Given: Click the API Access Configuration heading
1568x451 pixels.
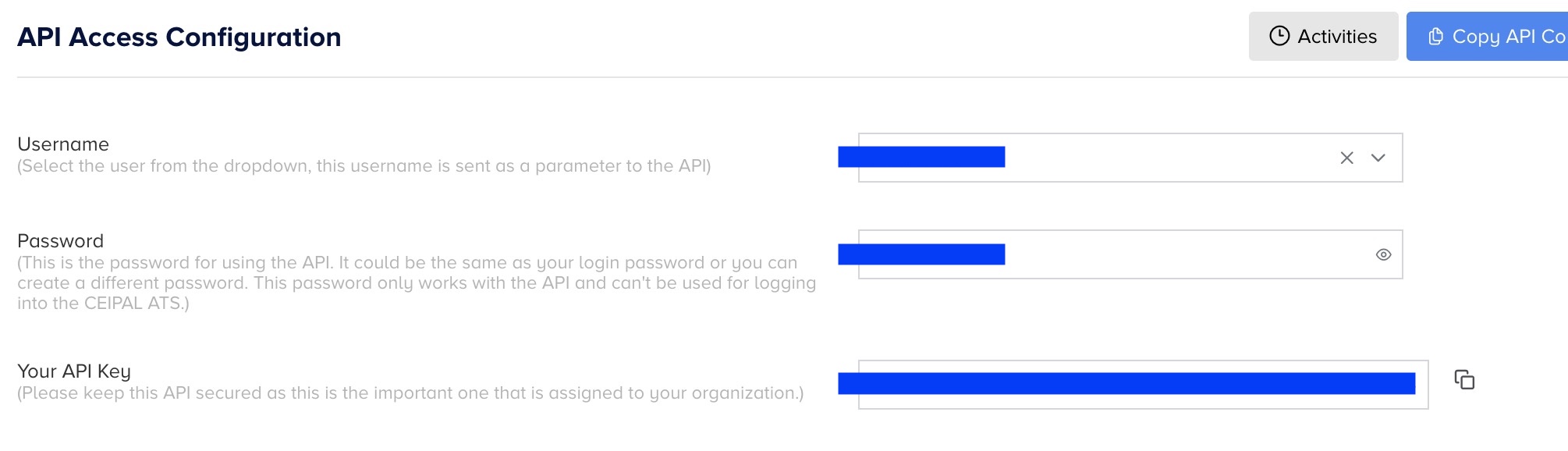Looking at the screenshot, I should pos(179,37).
